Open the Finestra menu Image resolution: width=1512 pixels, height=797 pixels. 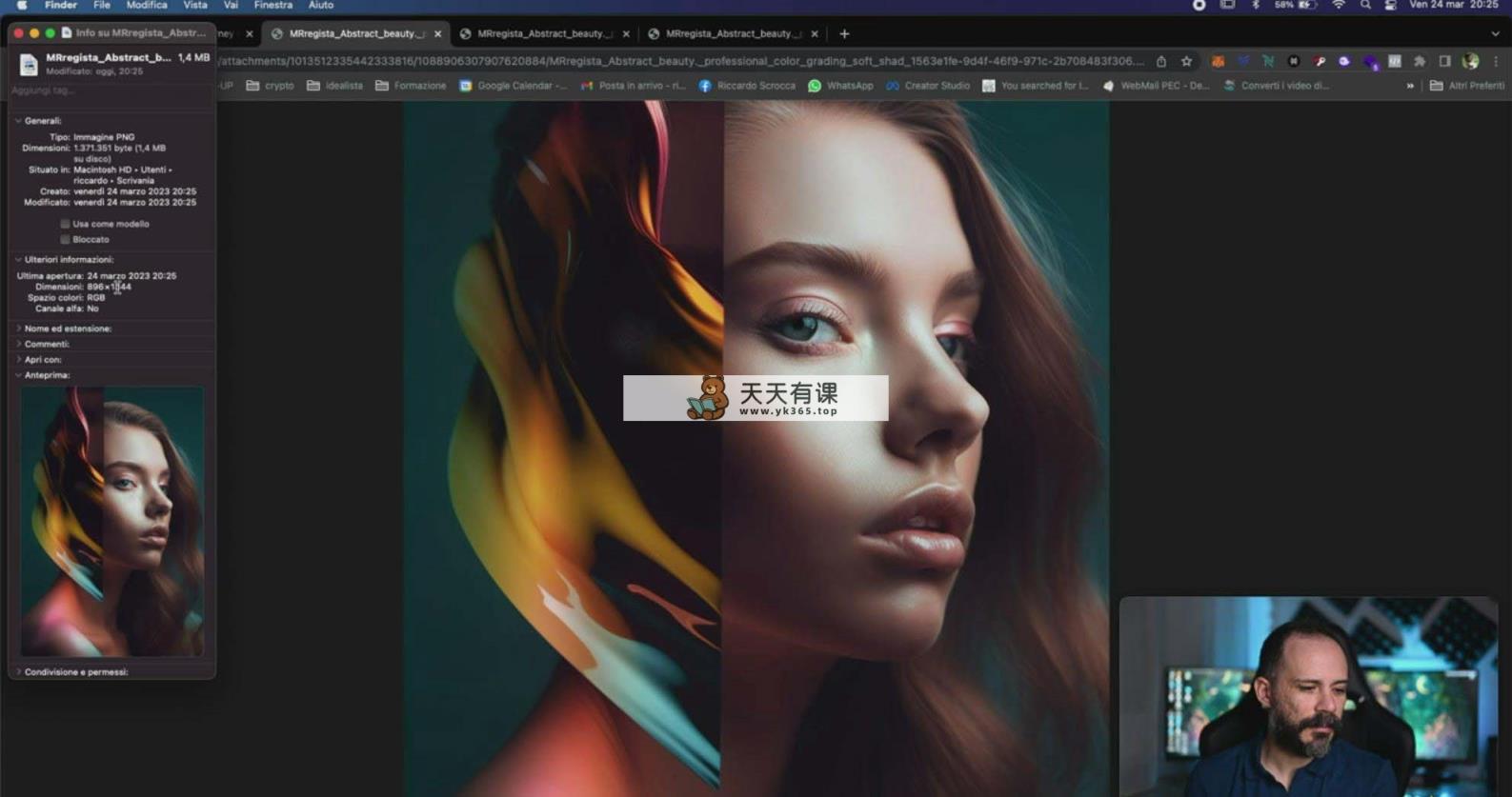coord(273,6)
